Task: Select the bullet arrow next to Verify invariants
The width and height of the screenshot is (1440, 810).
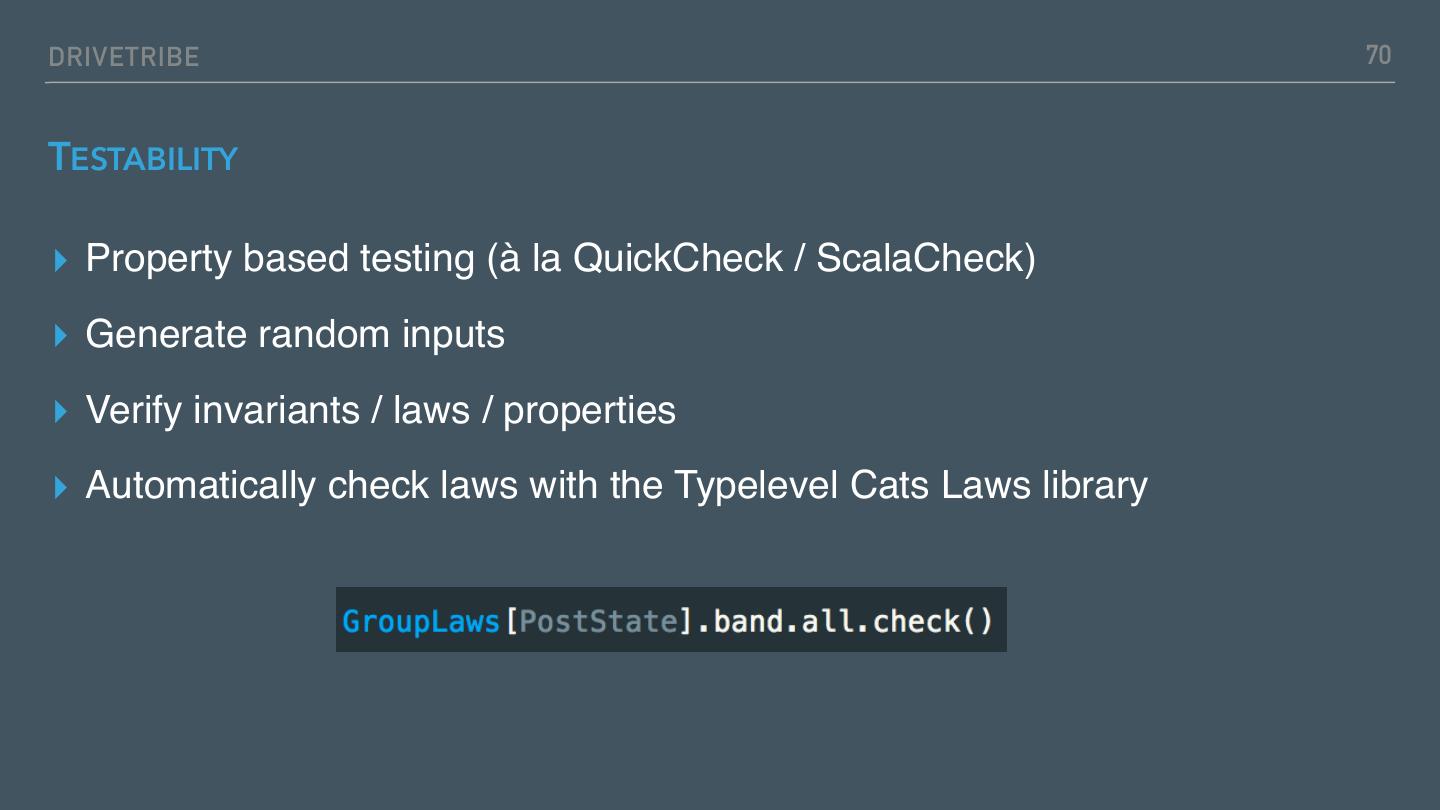Action: (62, 411)
